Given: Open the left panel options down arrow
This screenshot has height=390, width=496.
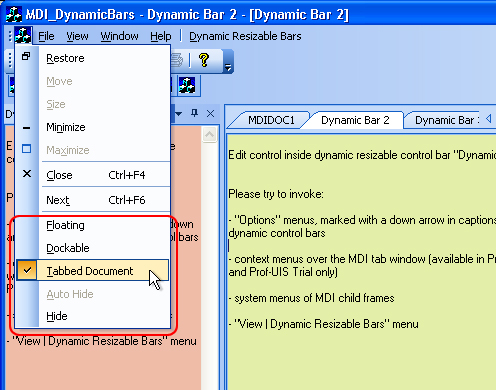Looking at the screenshot, I should pyautogui.click(x=178, y=114).
